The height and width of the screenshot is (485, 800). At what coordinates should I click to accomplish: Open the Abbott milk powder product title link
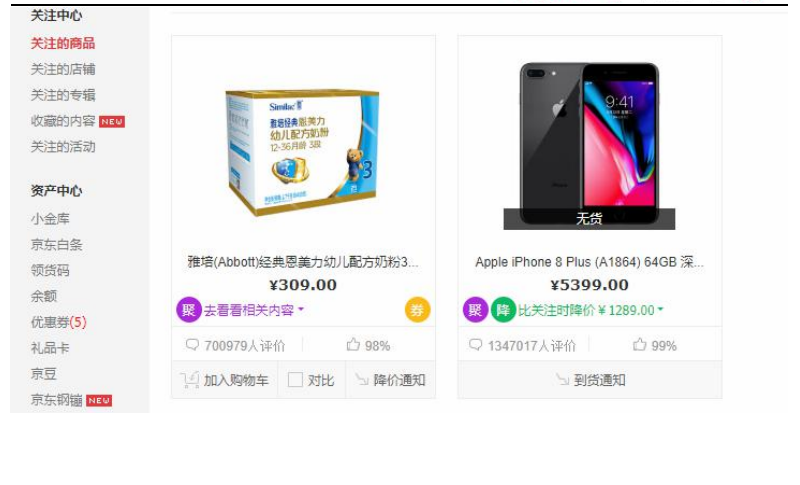[303, 262]
